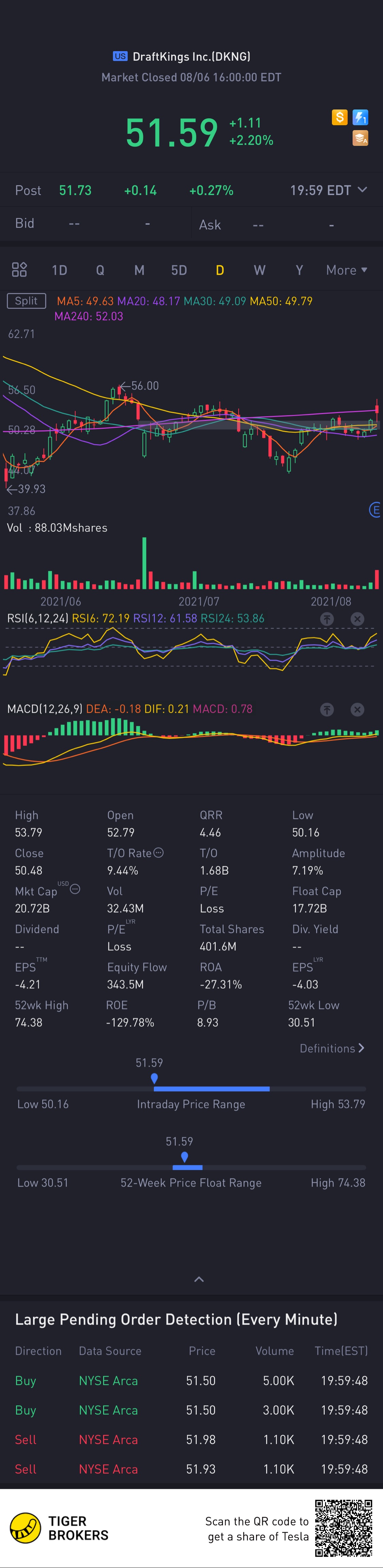
Task: Tap the Ask label row
Action: [287, 225]
